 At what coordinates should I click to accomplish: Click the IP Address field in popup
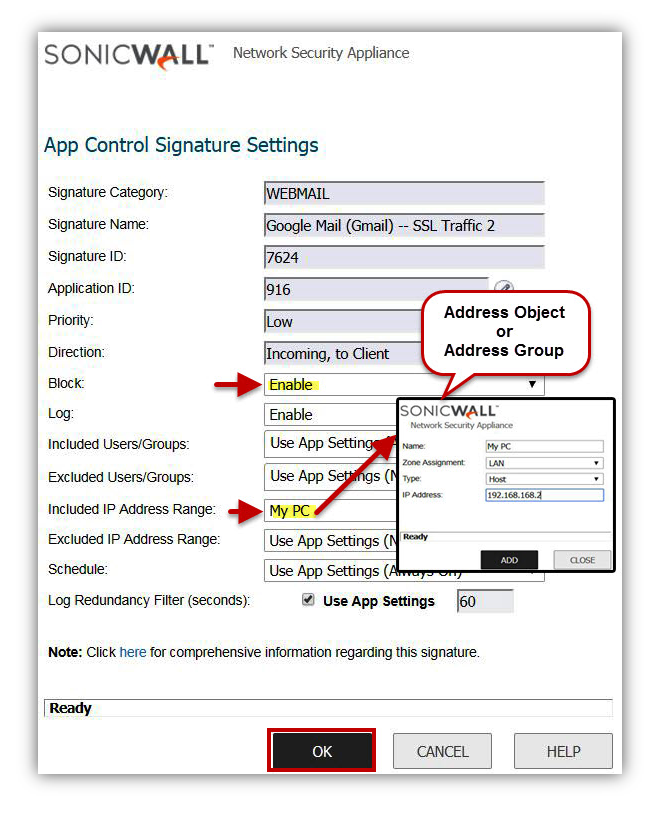point(543,495)
